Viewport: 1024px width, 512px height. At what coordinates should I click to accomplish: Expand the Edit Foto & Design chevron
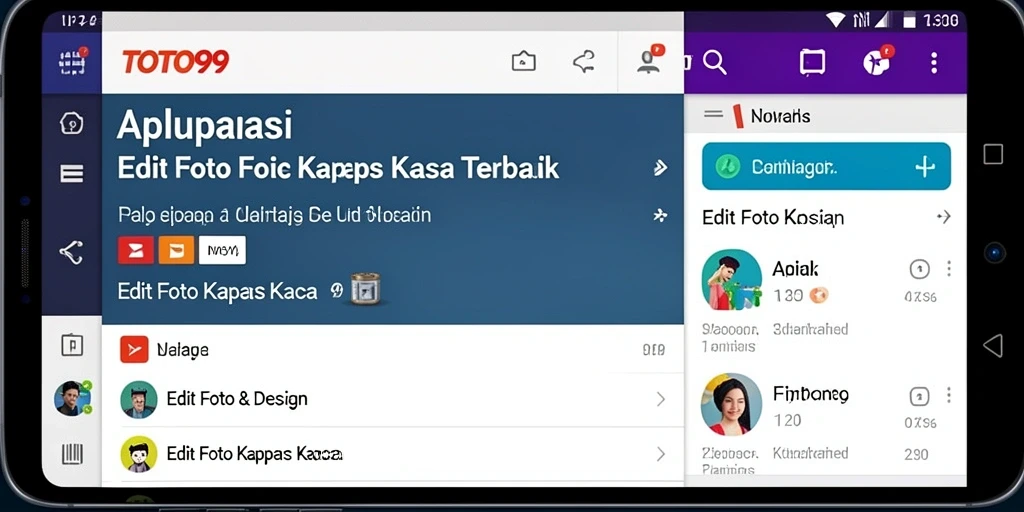[x=660, y=399]
